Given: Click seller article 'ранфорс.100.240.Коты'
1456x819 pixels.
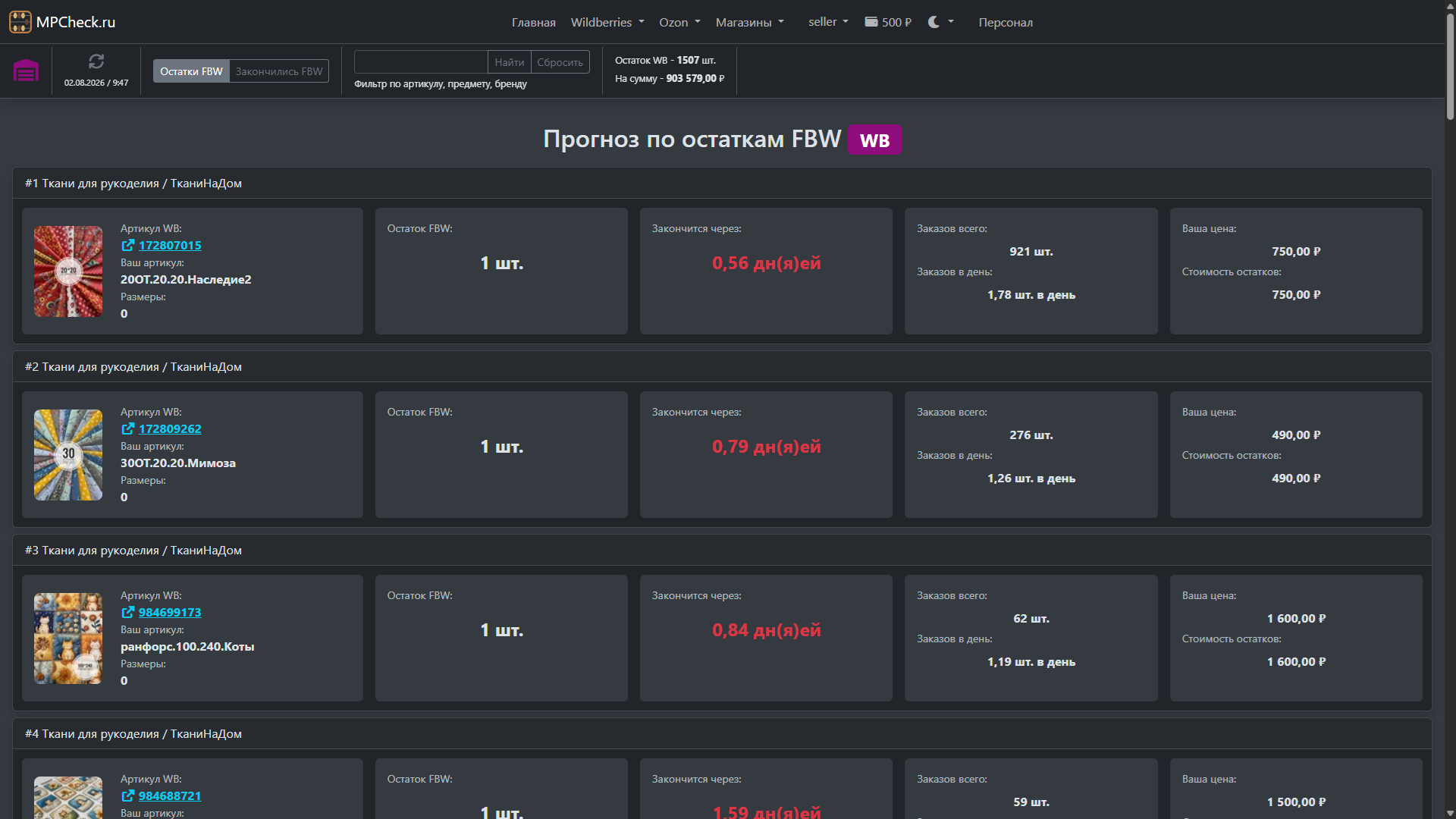Looking at the screenshot, I should (x=187, y=647).
